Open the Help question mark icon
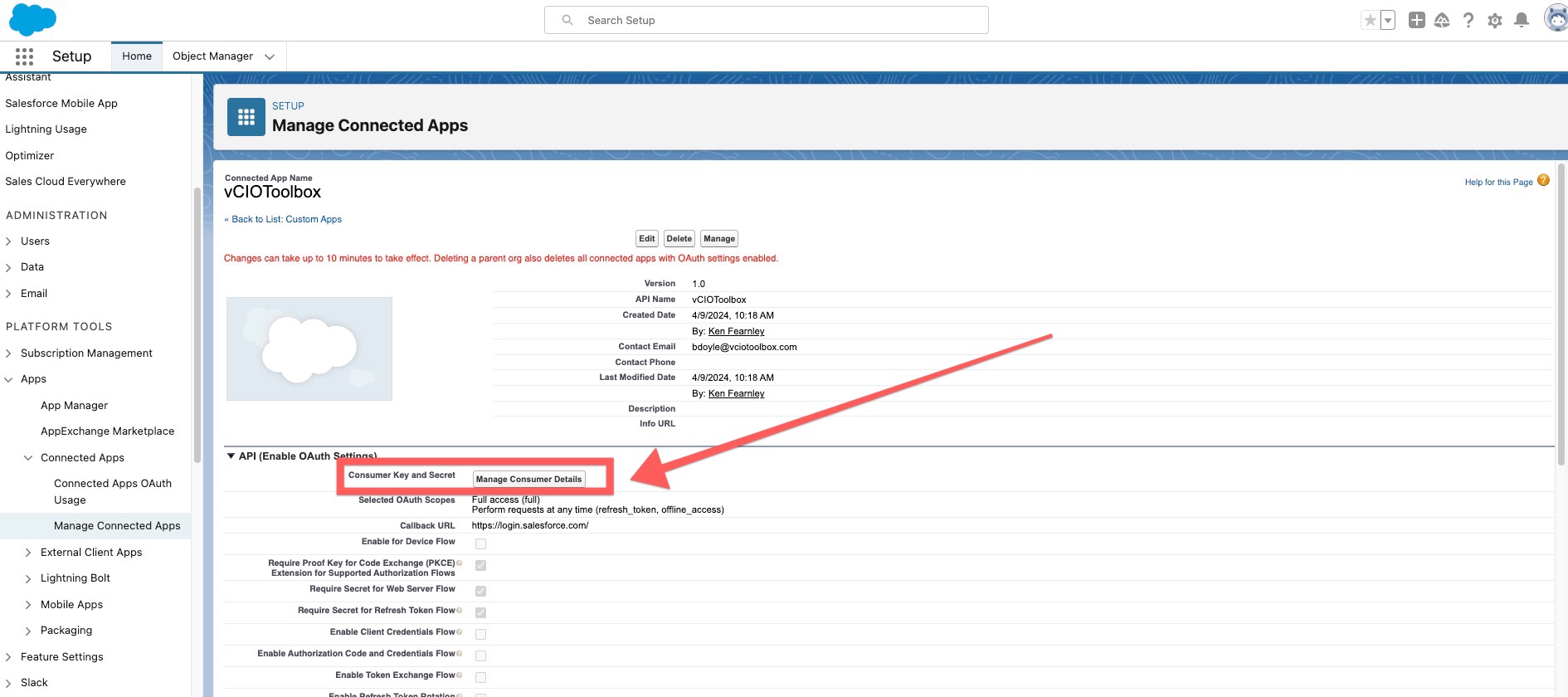 pyautogui.click(x=1468, y=20)
